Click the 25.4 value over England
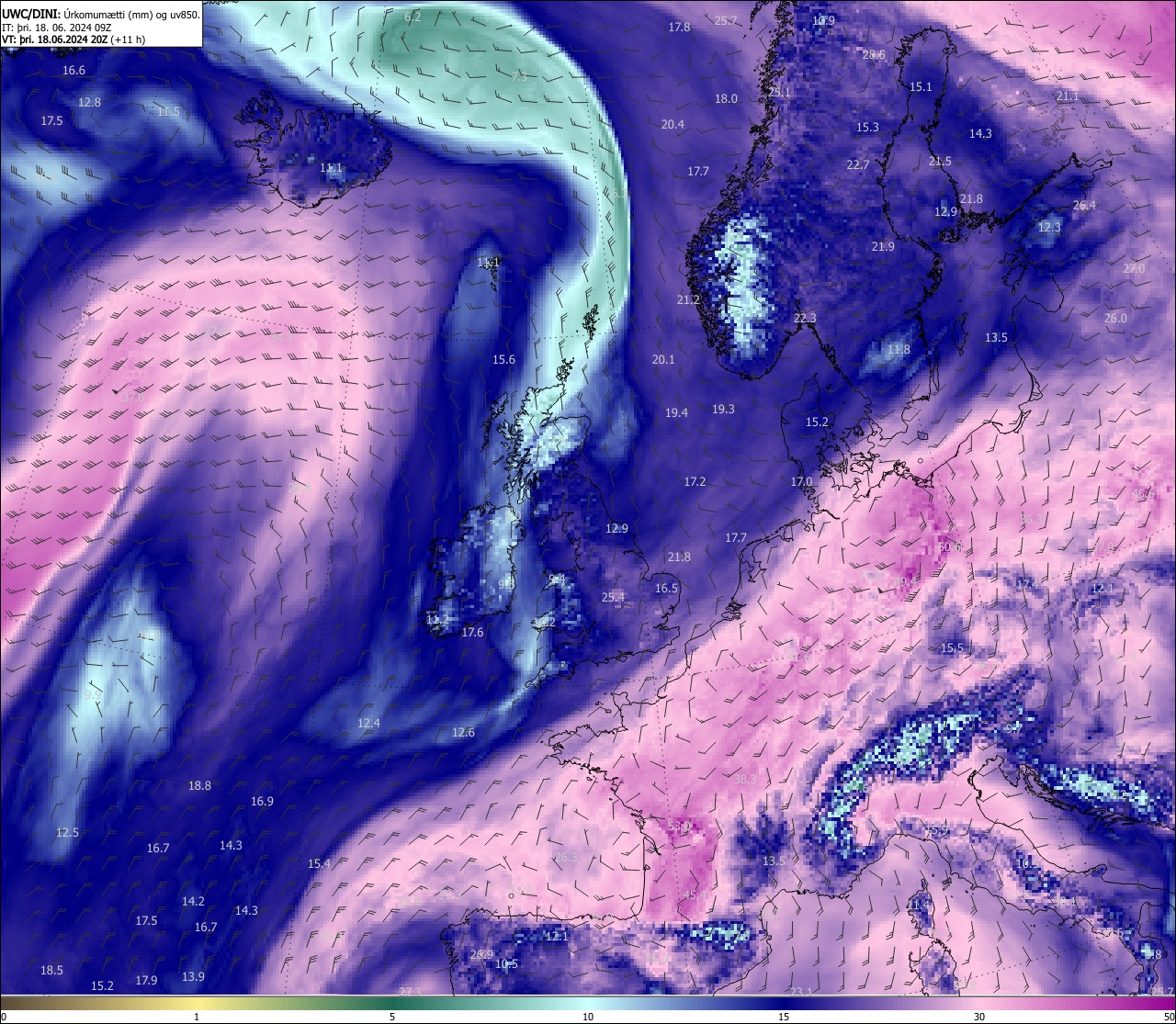 [613, 598]
